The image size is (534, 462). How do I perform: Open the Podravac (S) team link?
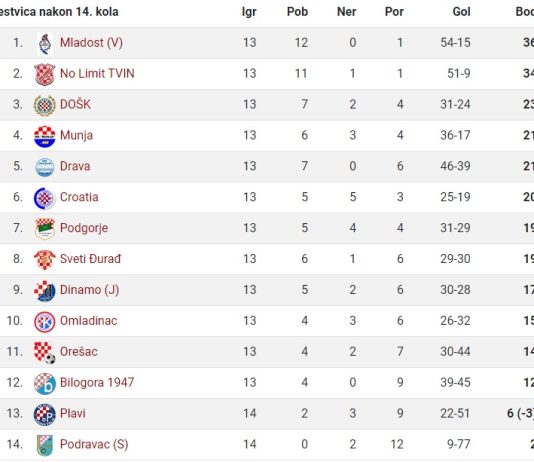[94, 444]
